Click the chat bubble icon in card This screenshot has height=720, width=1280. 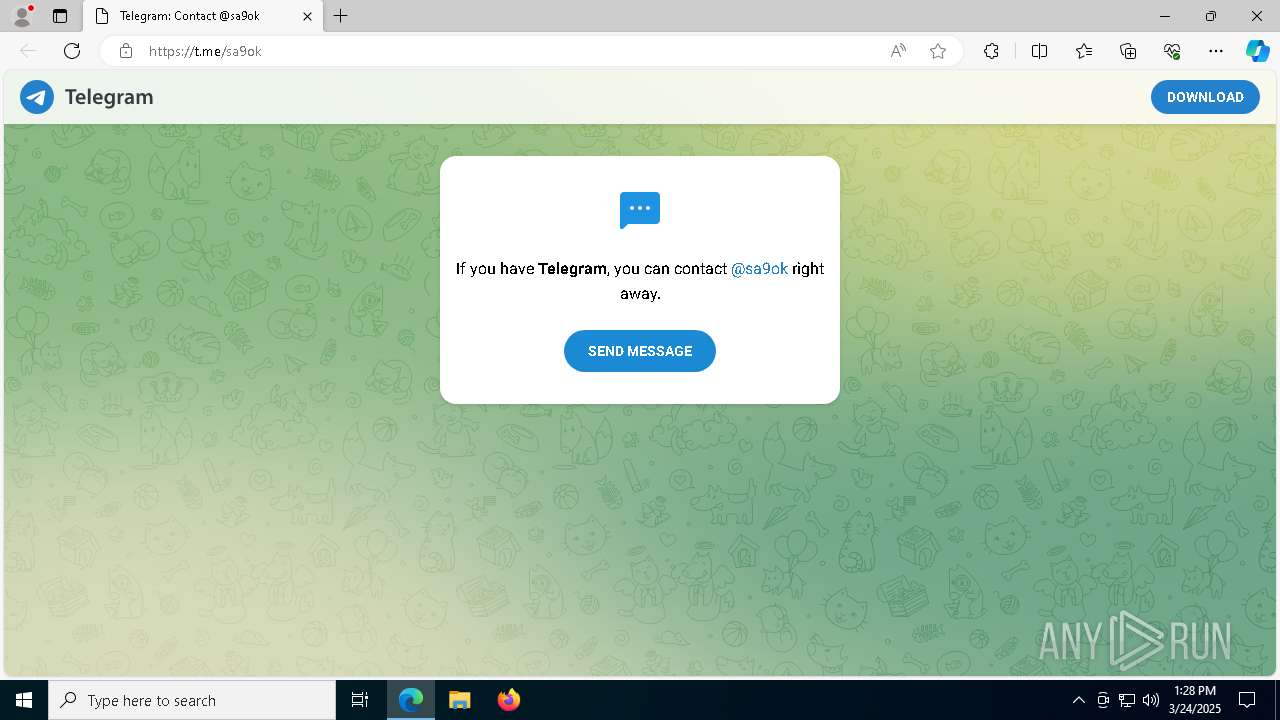pos(640,210)
